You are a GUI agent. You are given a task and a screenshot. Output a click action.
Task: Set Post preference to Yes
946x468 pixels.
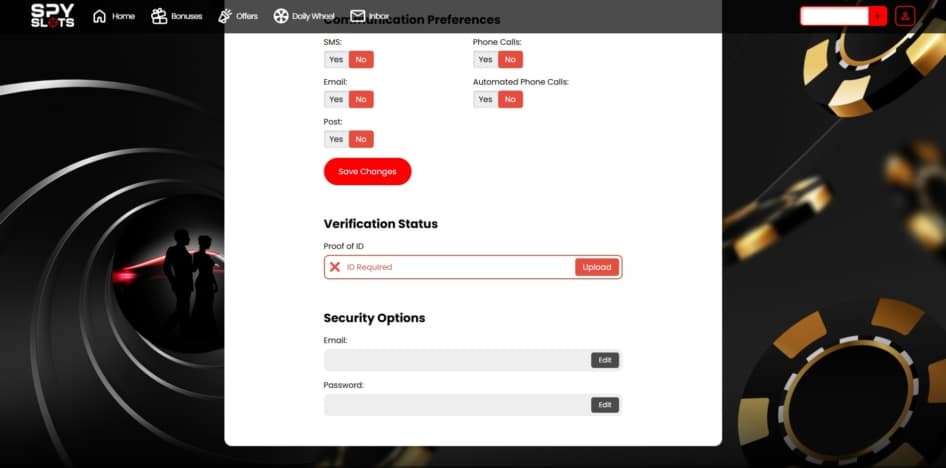(336, 139)
